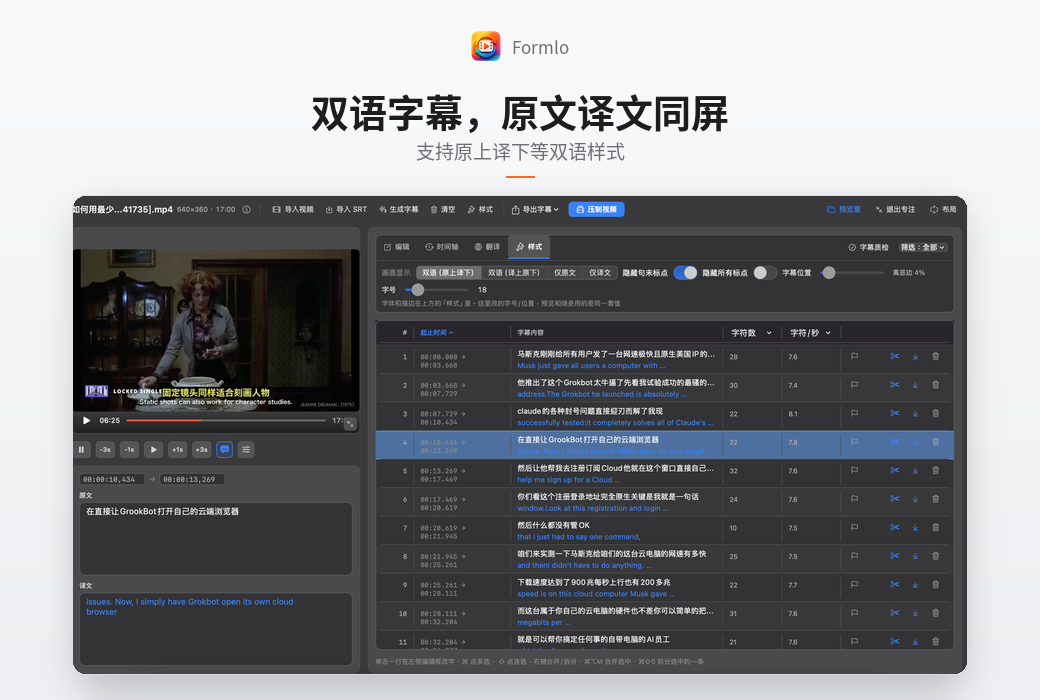Click the red video progress bar

pos(226,421)
